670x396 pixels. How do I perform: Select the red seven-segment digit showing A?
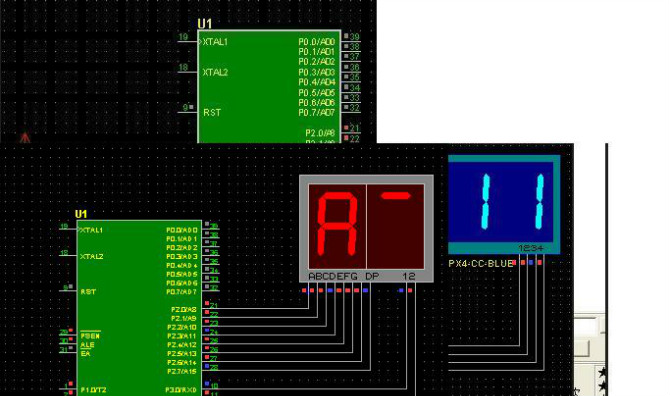click(337, 226)
